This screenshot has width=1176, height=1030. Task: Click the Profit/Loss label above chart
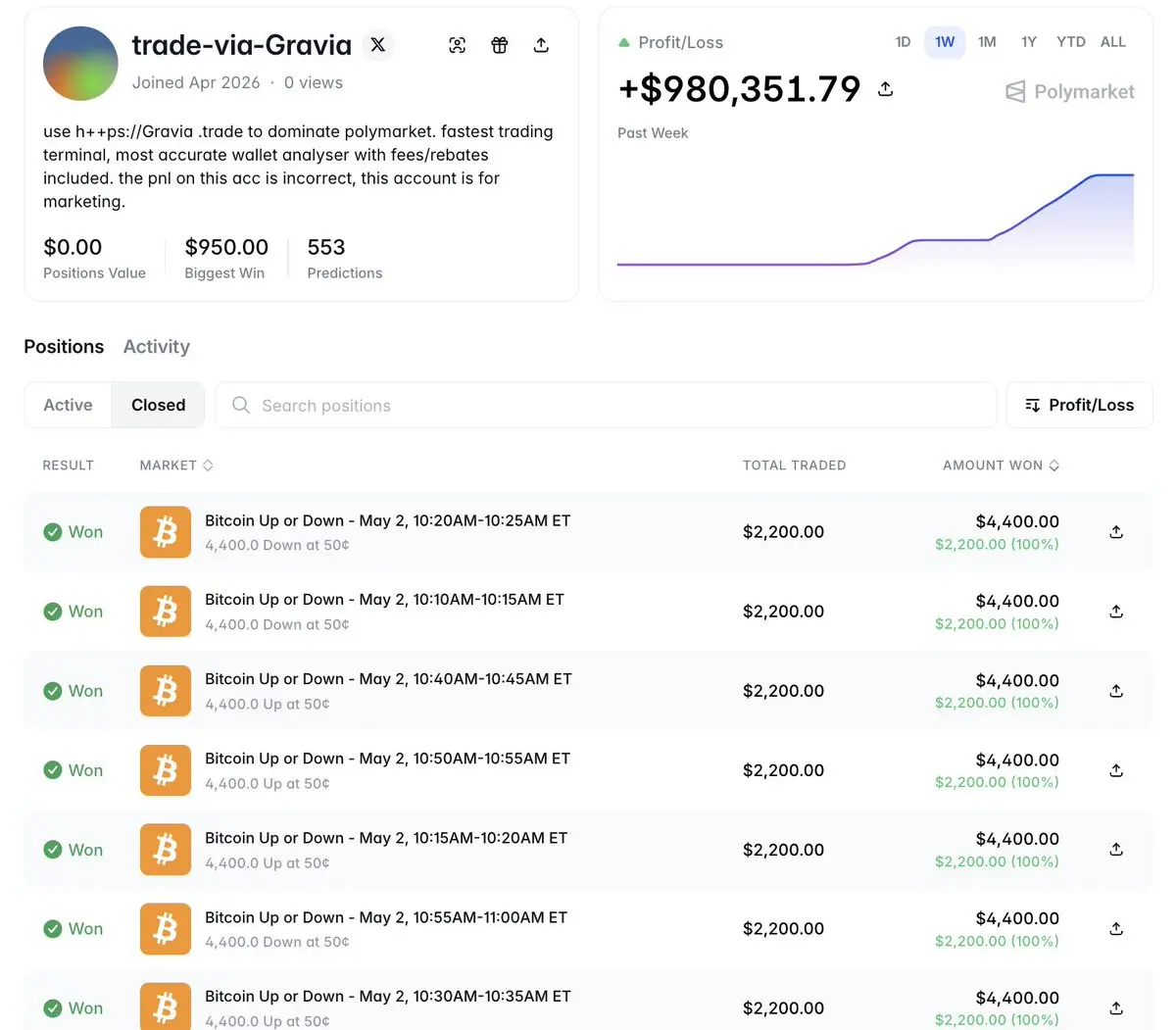click(680, 42)
